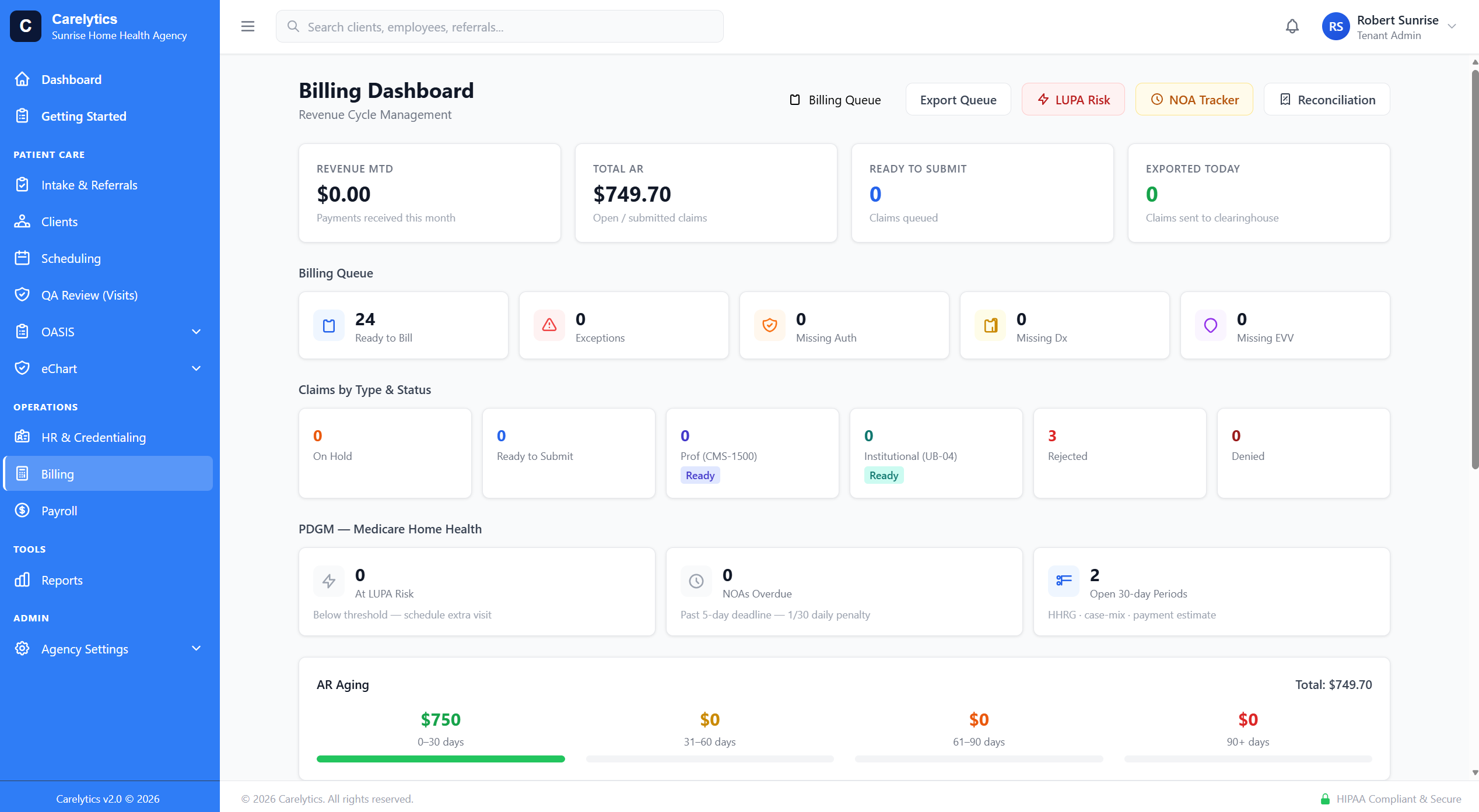
Task: Click the Intake & Referrals icon
Action: tap(22, 185)
